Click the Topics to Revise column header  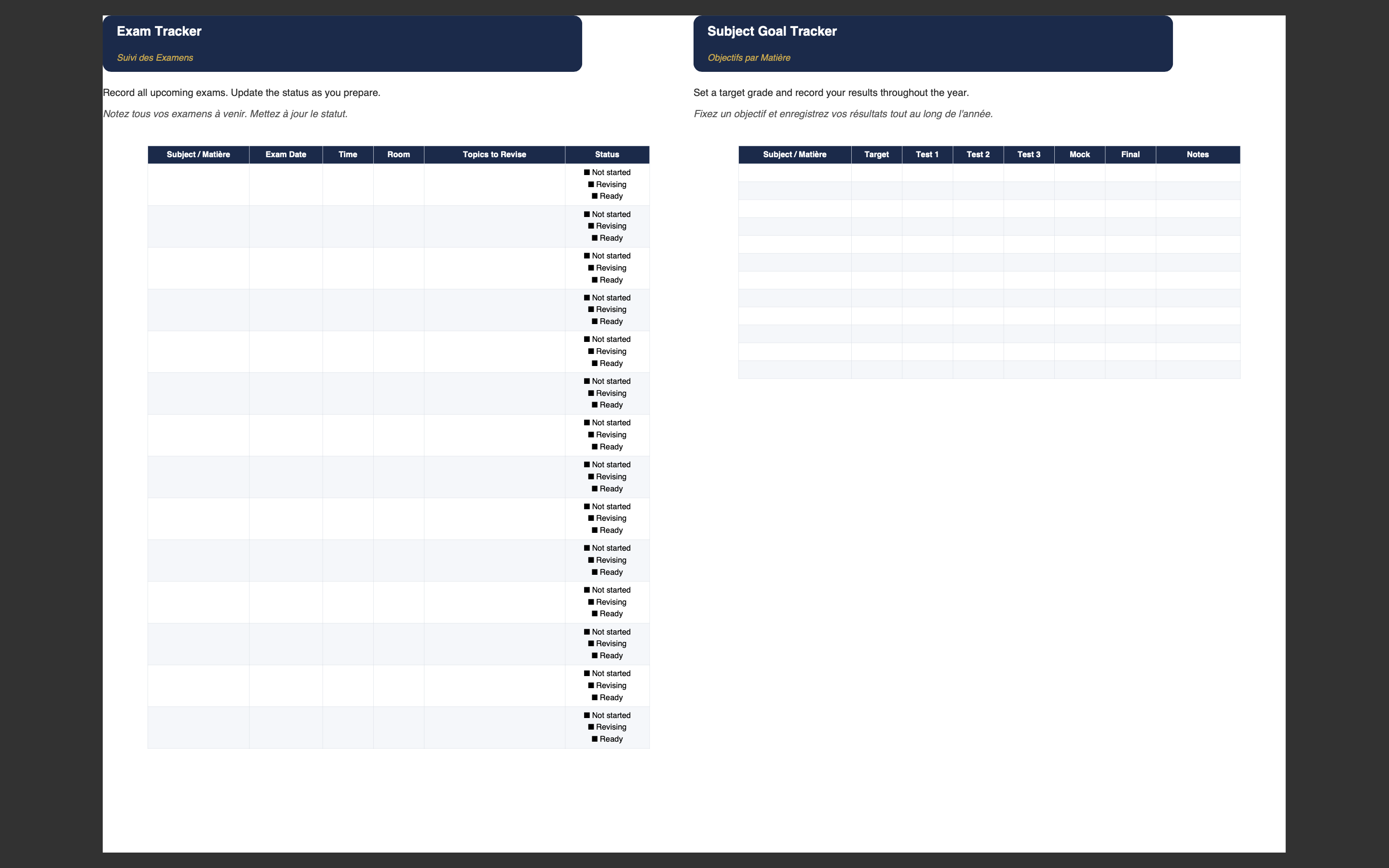(494, 154)
